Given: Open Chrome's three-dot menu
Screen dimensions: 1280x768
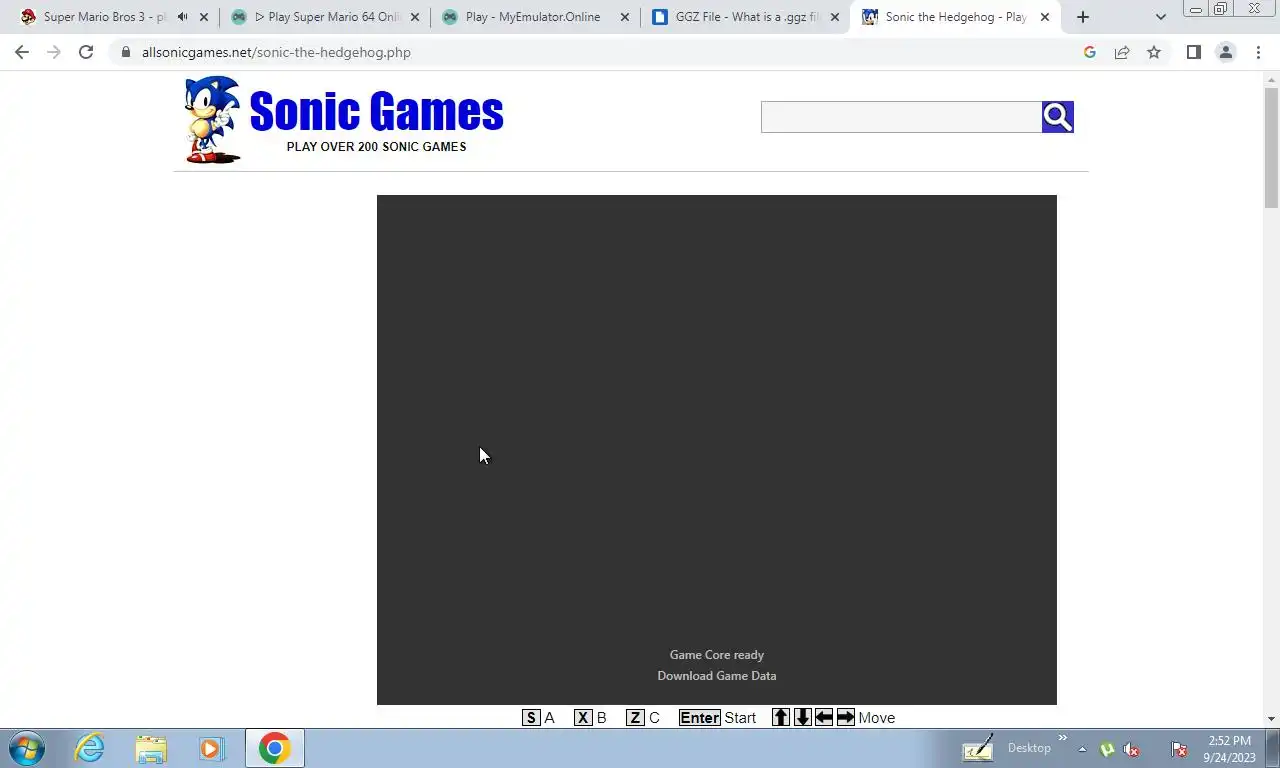Looking at the screenshot, I should pyautogui.click(x=1258, y=52).
